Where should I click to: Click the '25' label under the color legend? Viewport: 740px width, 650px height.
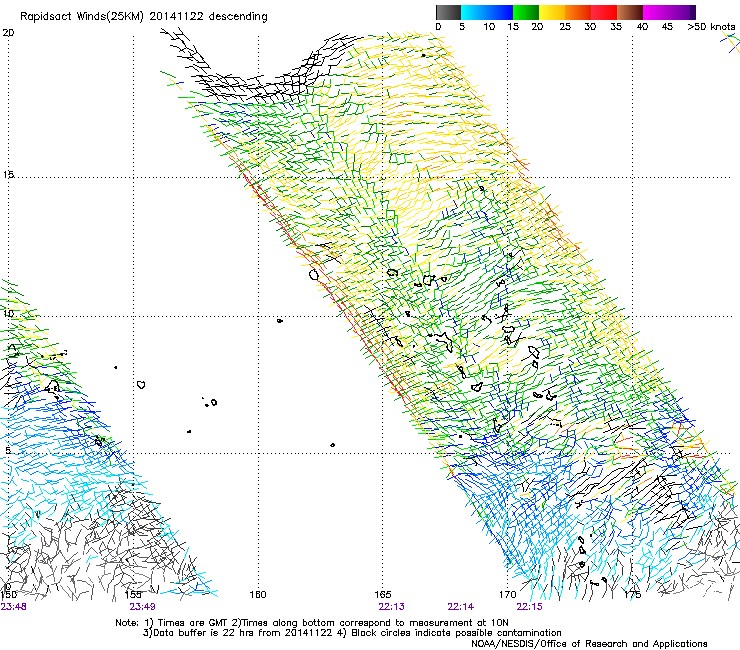(564, 27)
